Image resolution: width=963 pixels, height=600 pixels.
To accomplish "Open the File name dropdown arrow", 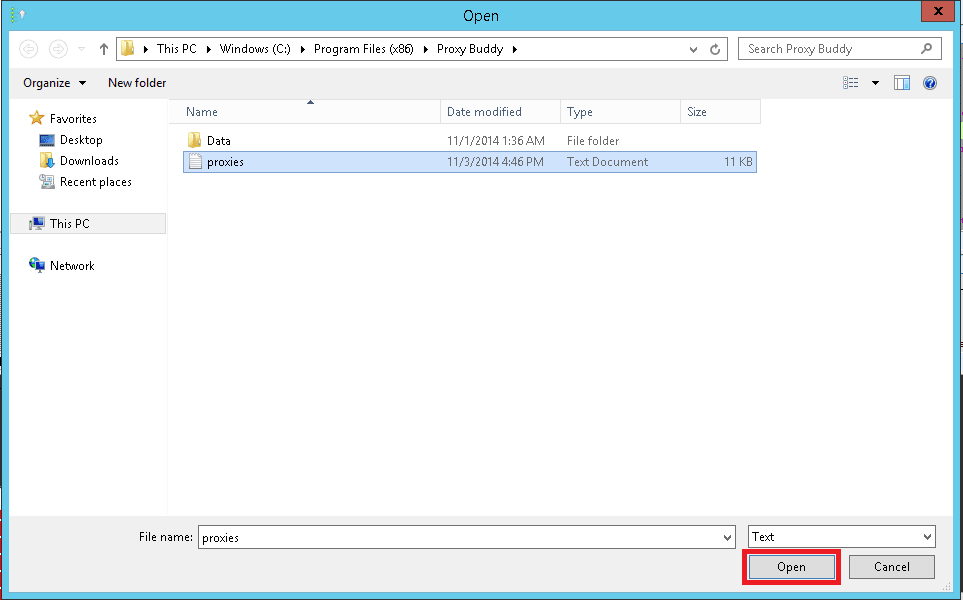I will click(x=728, y=537).
